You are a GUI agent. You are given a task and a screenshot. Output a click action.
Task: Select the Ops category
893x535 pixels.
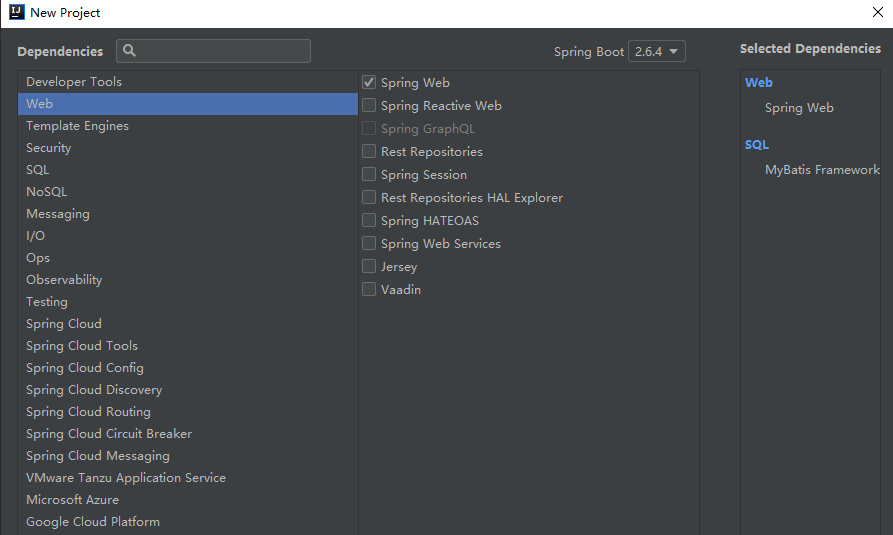[188, 258]
